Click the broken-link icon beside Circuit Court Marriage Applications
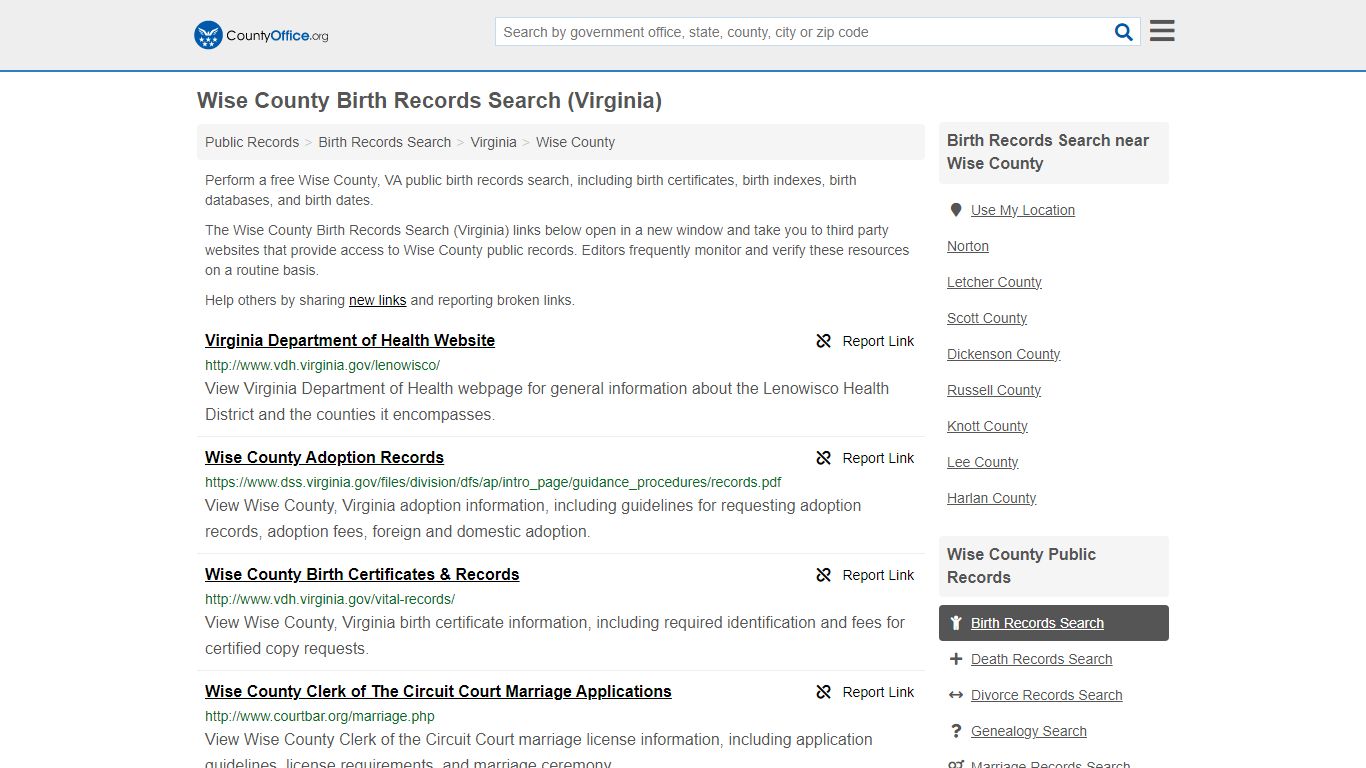 [x=824, y=692]
